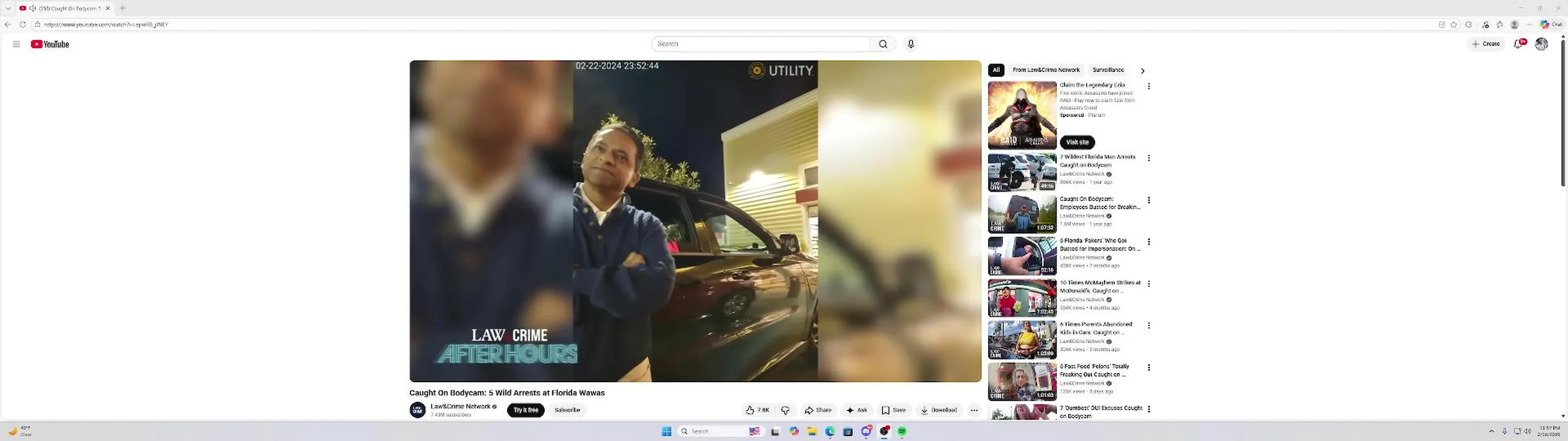Image resolution: width=1568 pixels, height=441 pixels.
Task: Click the Ask button below video
Action: click(857, 410)
